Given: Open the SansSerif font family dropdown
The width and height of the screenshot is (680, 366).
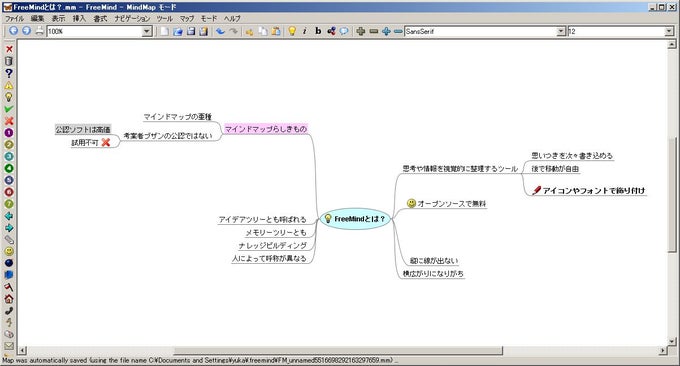Looking at the screenshot, I should [x=561, y=31].
